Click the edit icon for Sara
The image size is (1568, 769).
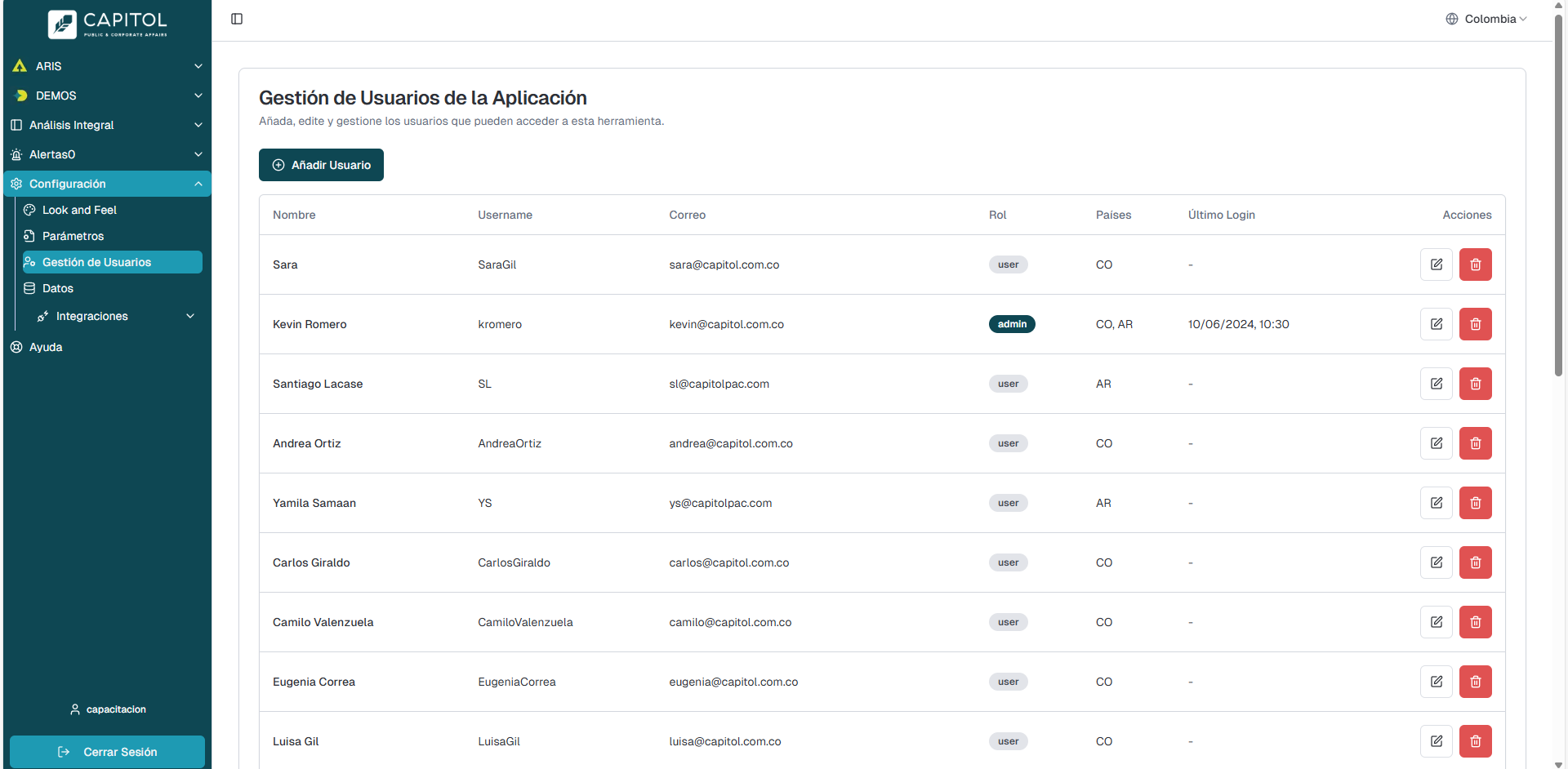[x=1436, y=264]
